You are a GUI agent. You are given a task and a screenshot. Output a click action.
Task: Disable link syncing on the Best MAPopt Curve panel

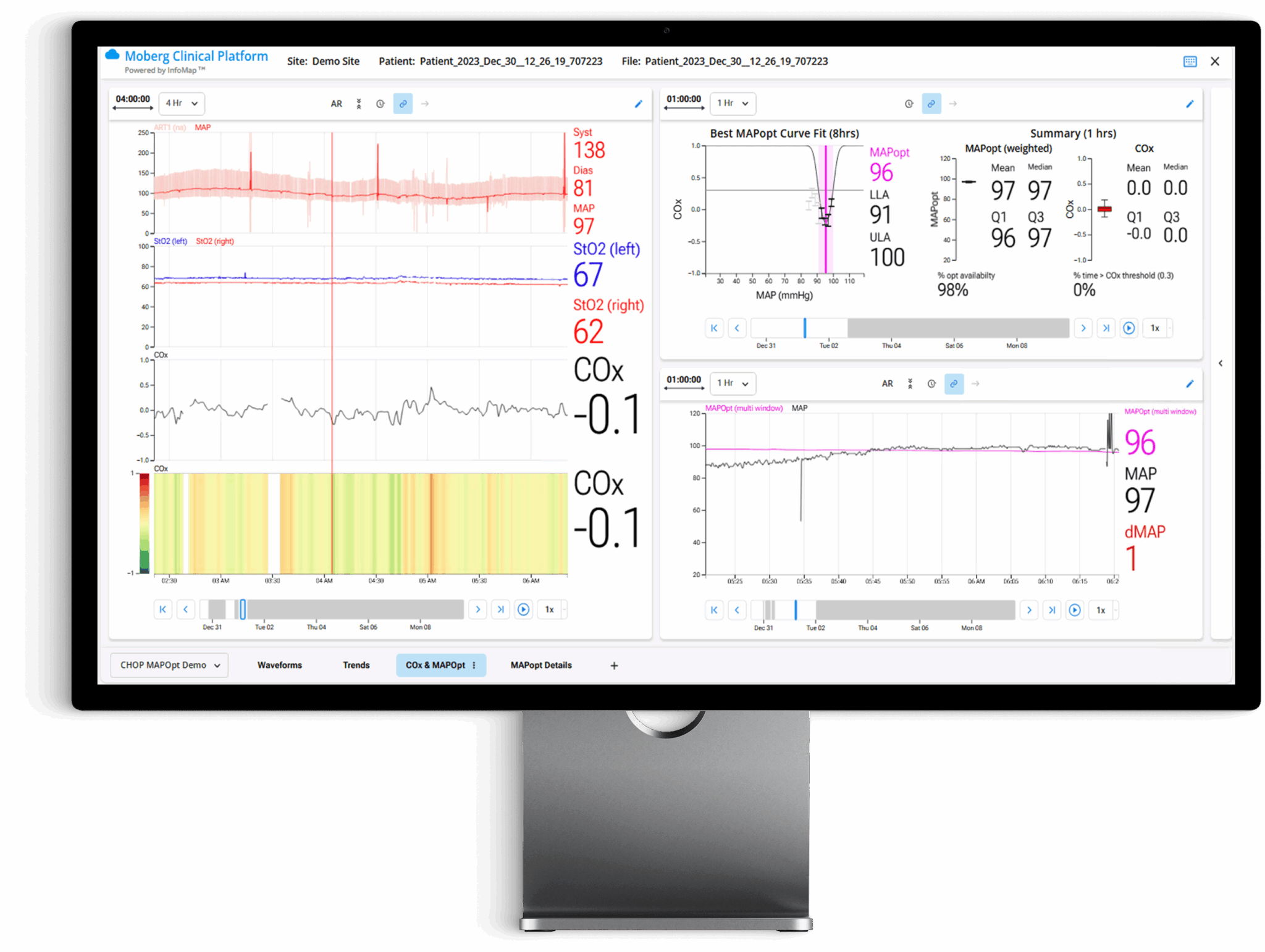[931, 104]
